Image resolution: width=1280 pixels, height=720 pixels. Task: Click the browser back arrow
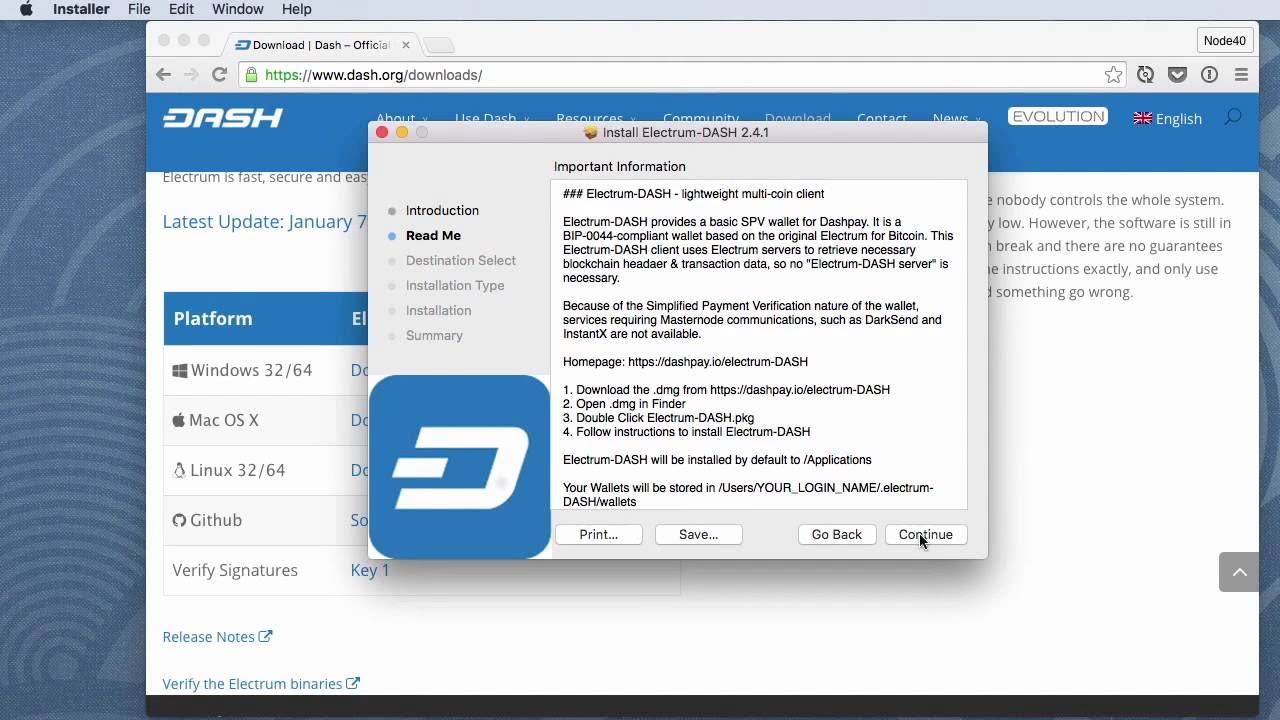(164, 75)
